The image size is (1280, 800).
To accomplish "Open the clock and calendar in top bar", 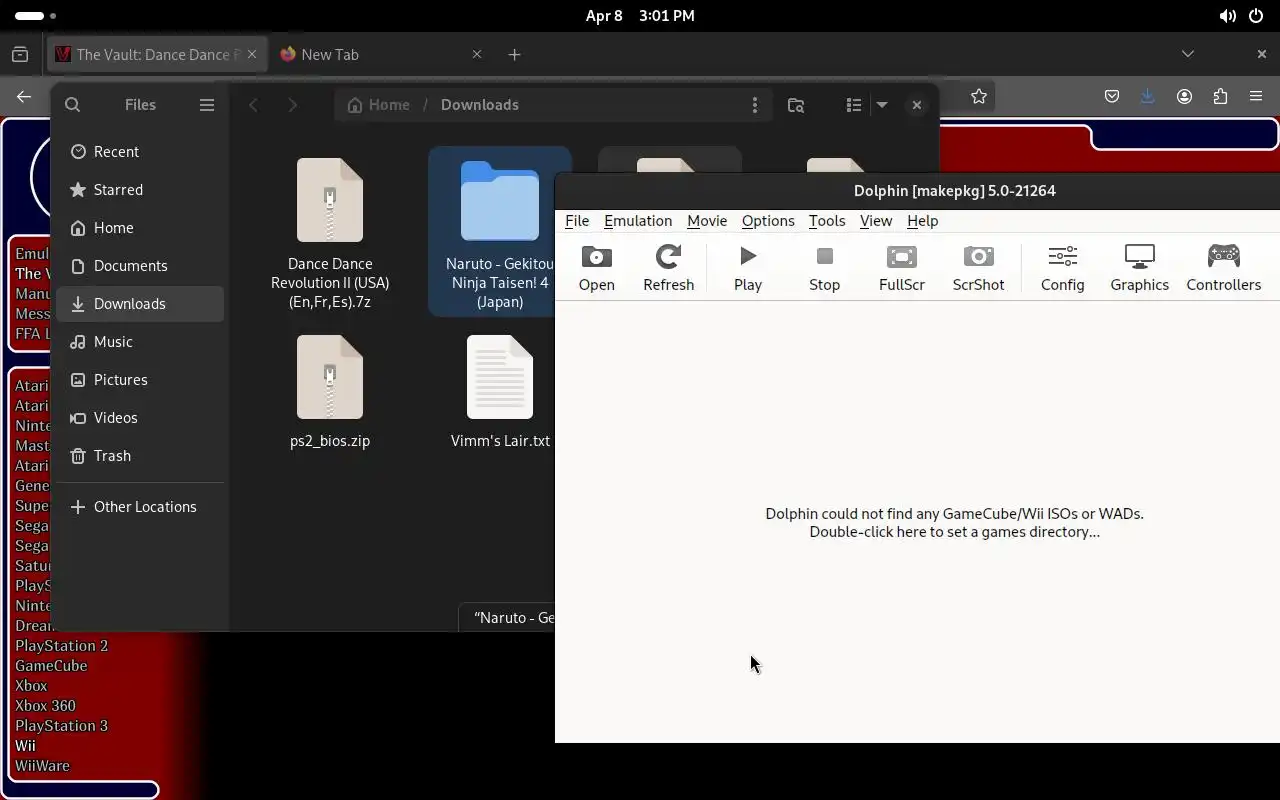I will tap(640, 16).
